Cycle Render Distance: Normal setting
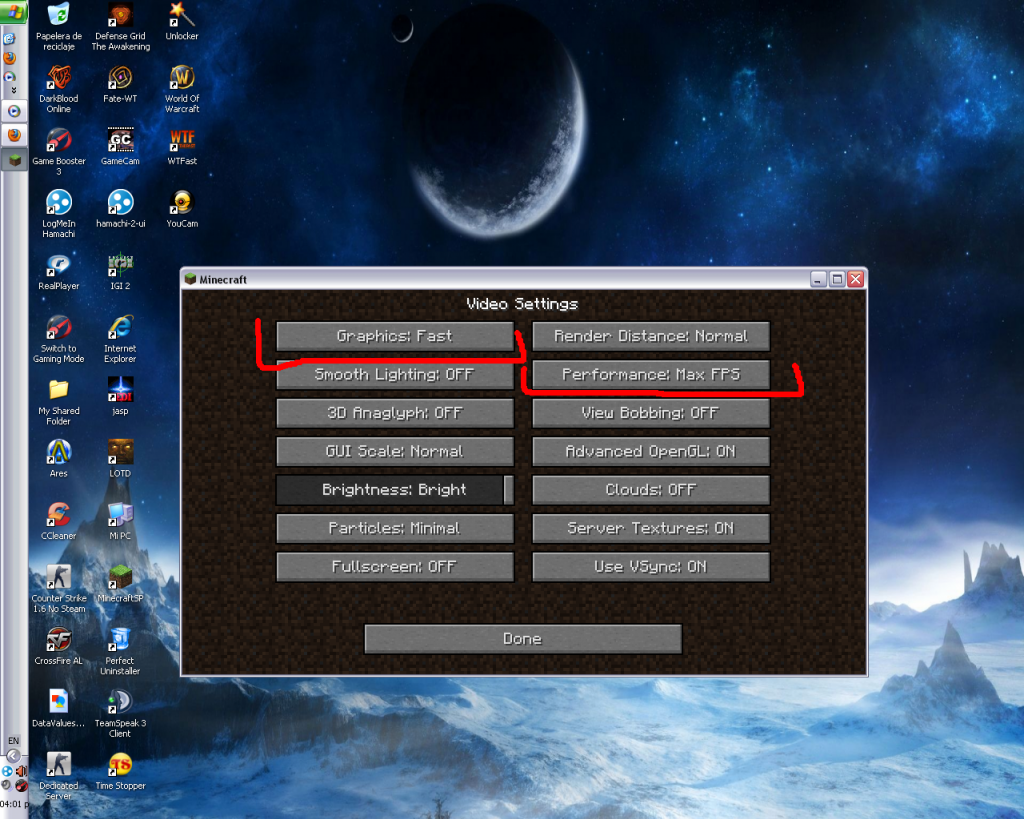This screenshot has height=819, width=1024. tap(651, 336)
